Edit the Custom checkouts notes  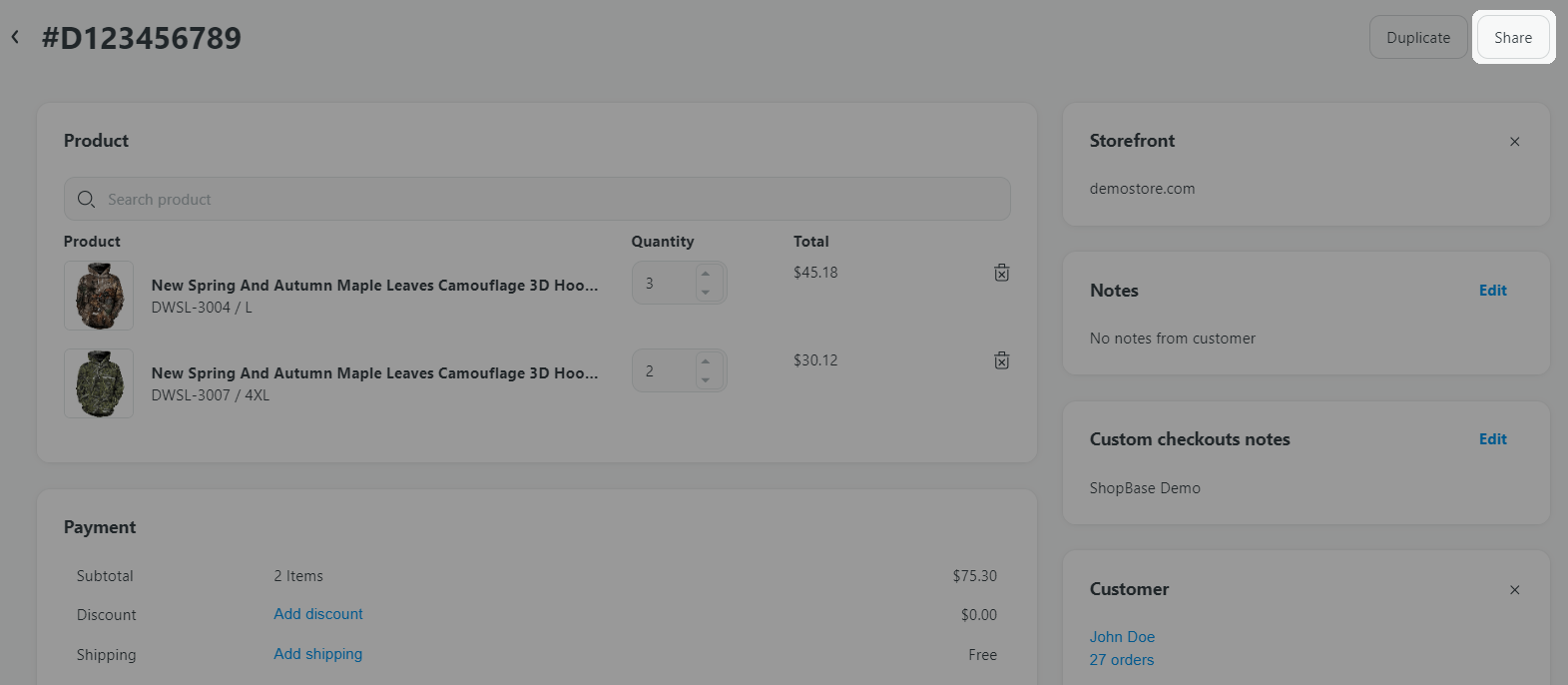(1493, 439)
